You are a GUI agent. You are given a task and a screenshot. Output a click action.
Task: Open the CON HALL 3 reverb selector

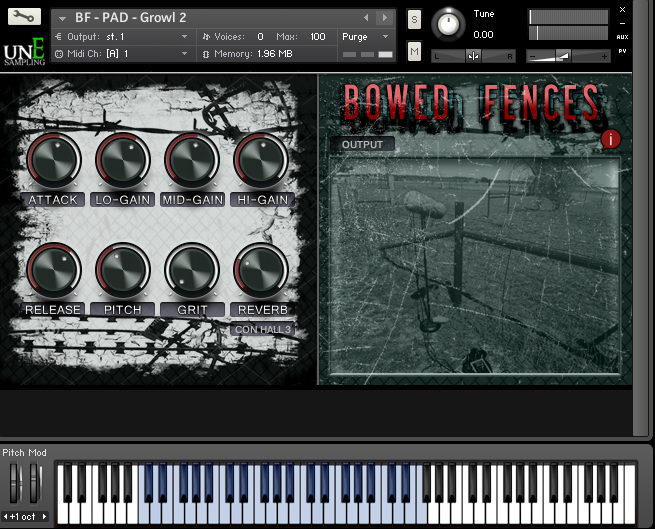coord(263,329)
